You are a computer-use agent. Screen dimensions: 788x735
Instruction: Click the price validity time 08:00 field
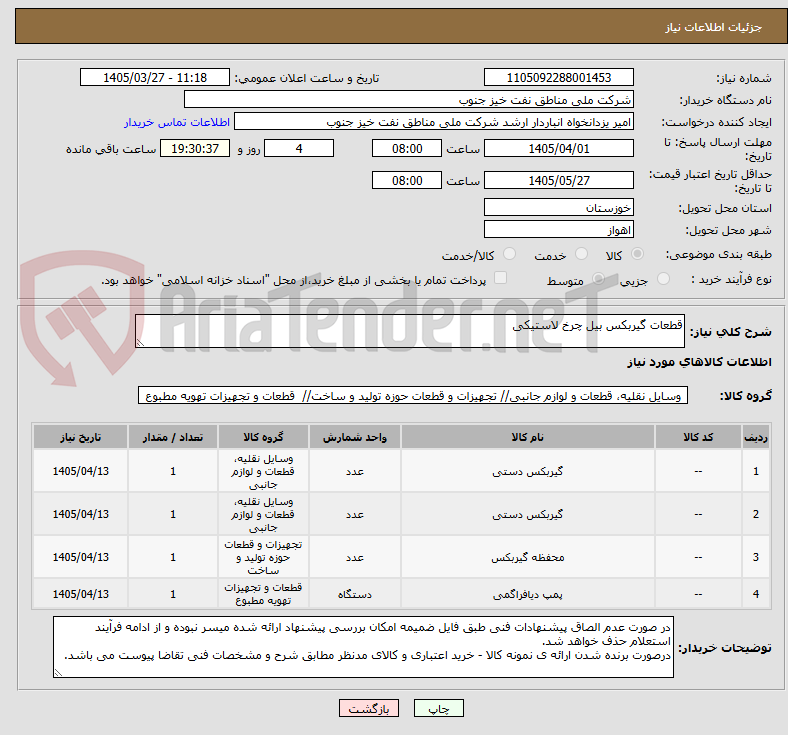coord(407,180)
